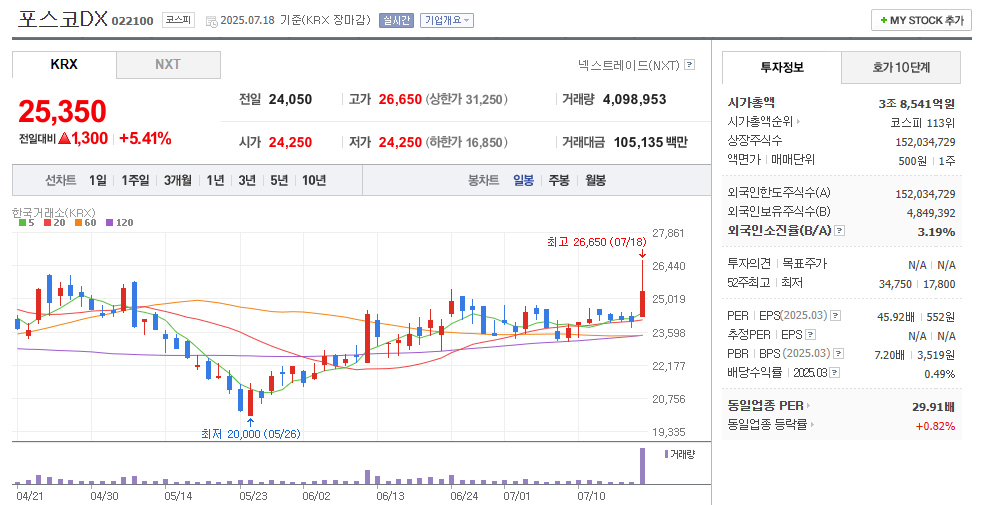Click help icon beside 외국인소진율(B/A)

[x=840, y=231]
